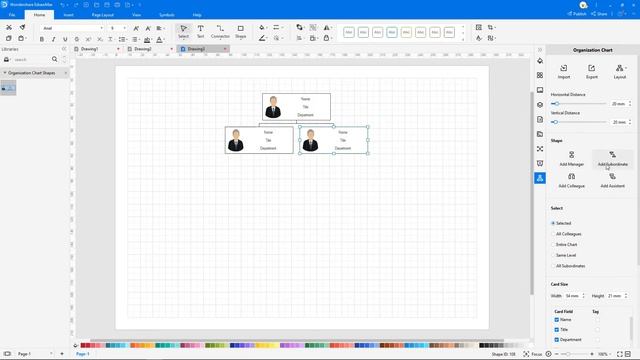
Task: Switch to the Symbols tab
Action: point(167,15)
